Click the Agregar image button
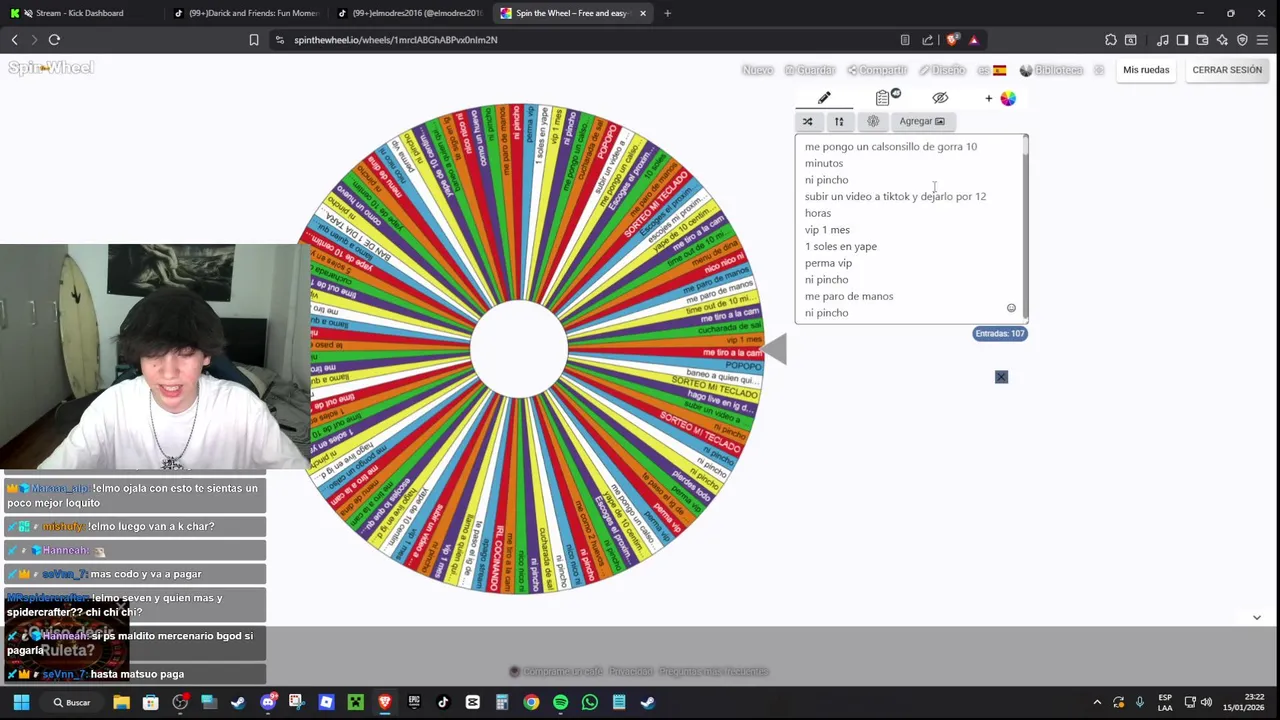This screenshot has width=1280, height=720. (921, 121)
